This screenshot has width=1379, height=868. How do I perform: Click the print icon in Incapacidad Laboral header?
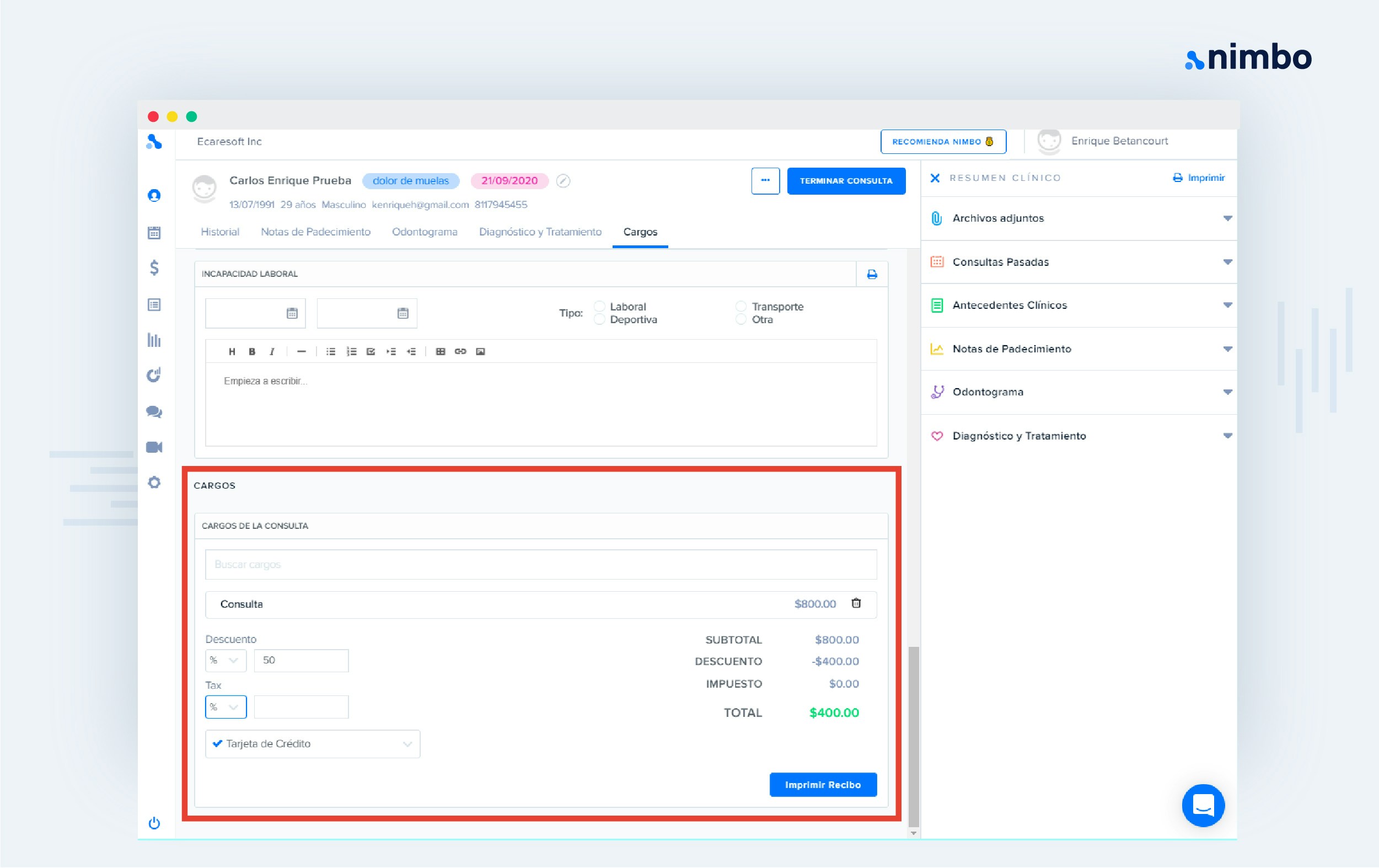click(x=872, y=275)
